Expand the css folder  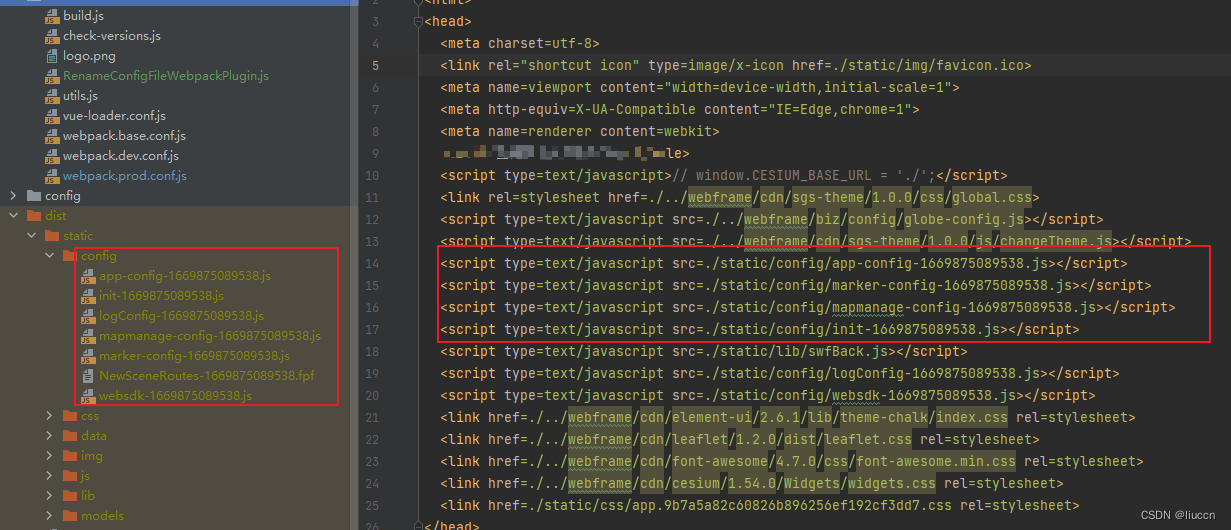[x=49, y=416]
